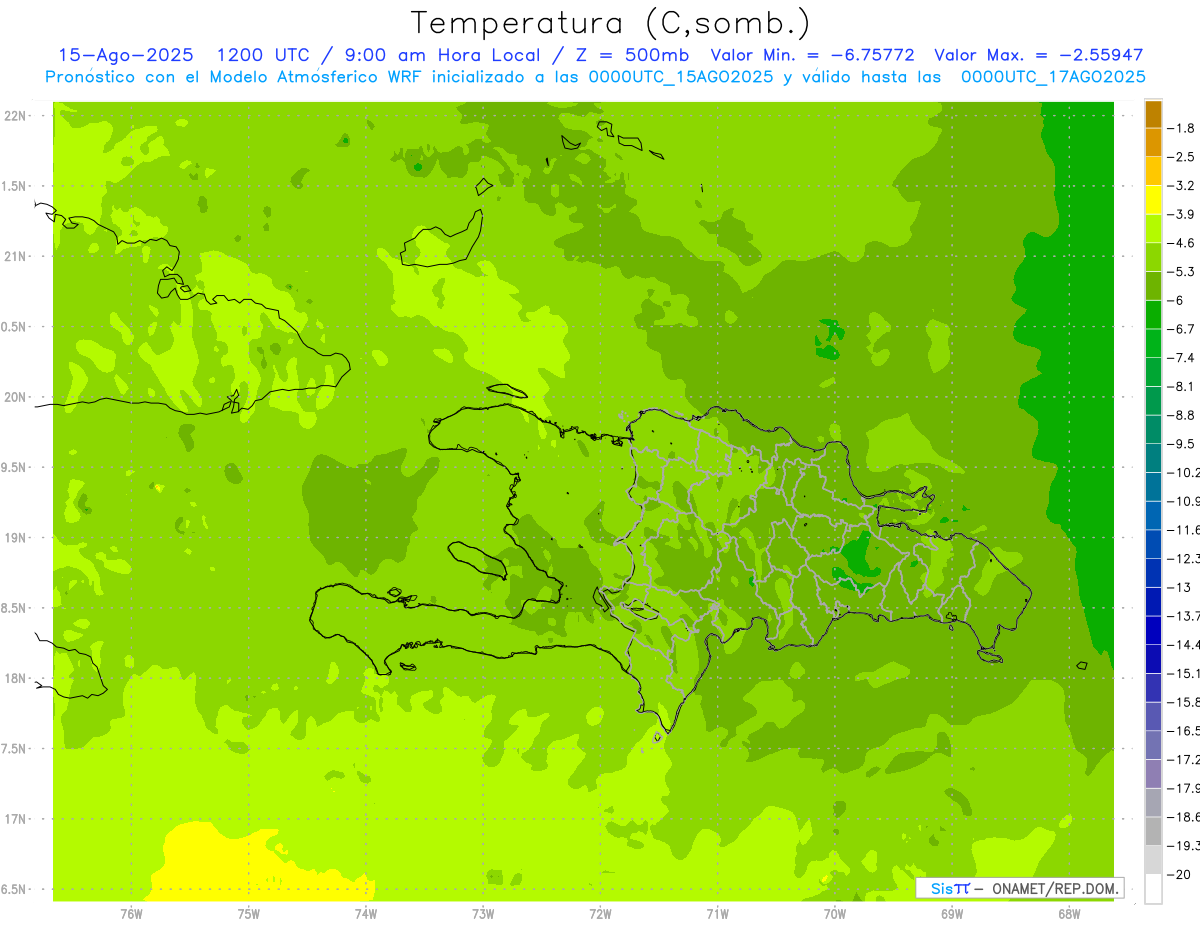Click the '-20' legend value

coord(1180,875)
